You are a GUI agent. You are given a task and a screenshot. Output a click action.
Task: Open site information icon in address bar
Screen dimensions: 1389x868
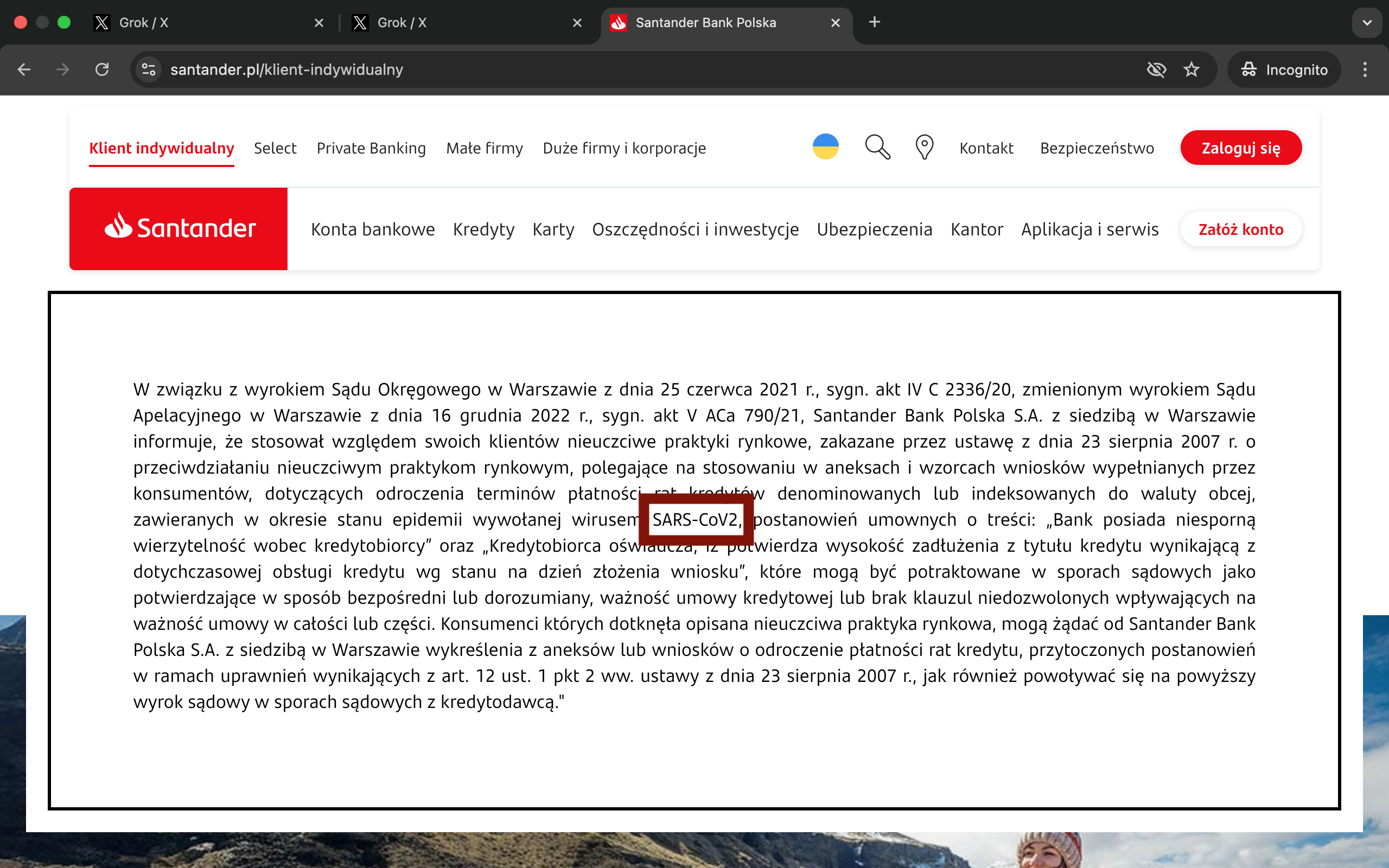pos(149,69)
